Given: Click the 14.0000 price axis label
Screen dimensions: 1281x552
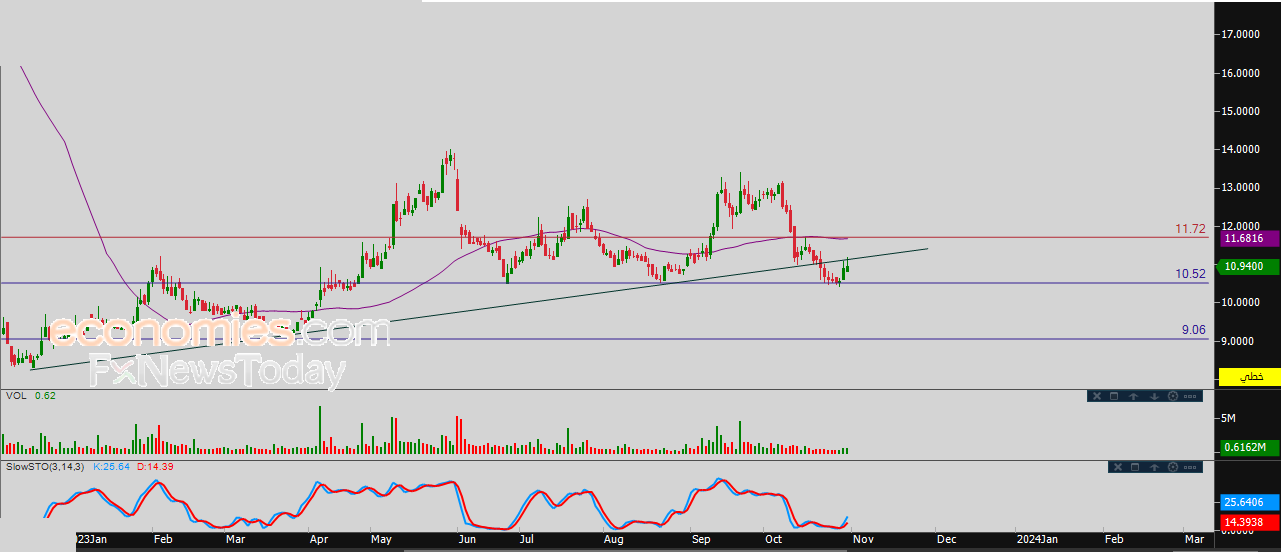Looking at the screenshot, I should pyautogui.click(x=1240, y=149).
